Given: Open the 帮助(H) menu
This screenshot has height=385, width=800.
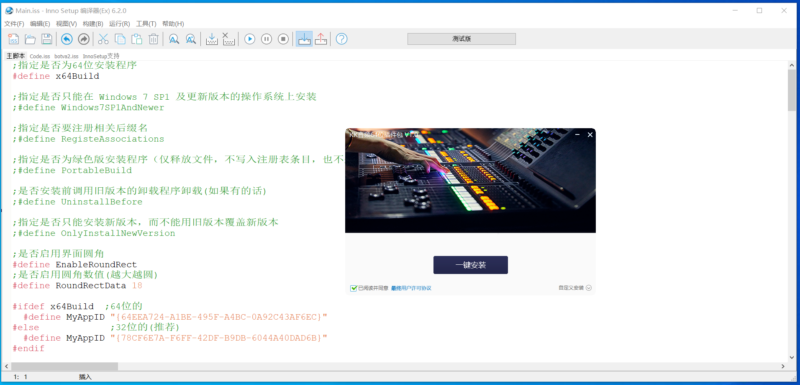Looking at the screenshot, I should click(173, 24).
